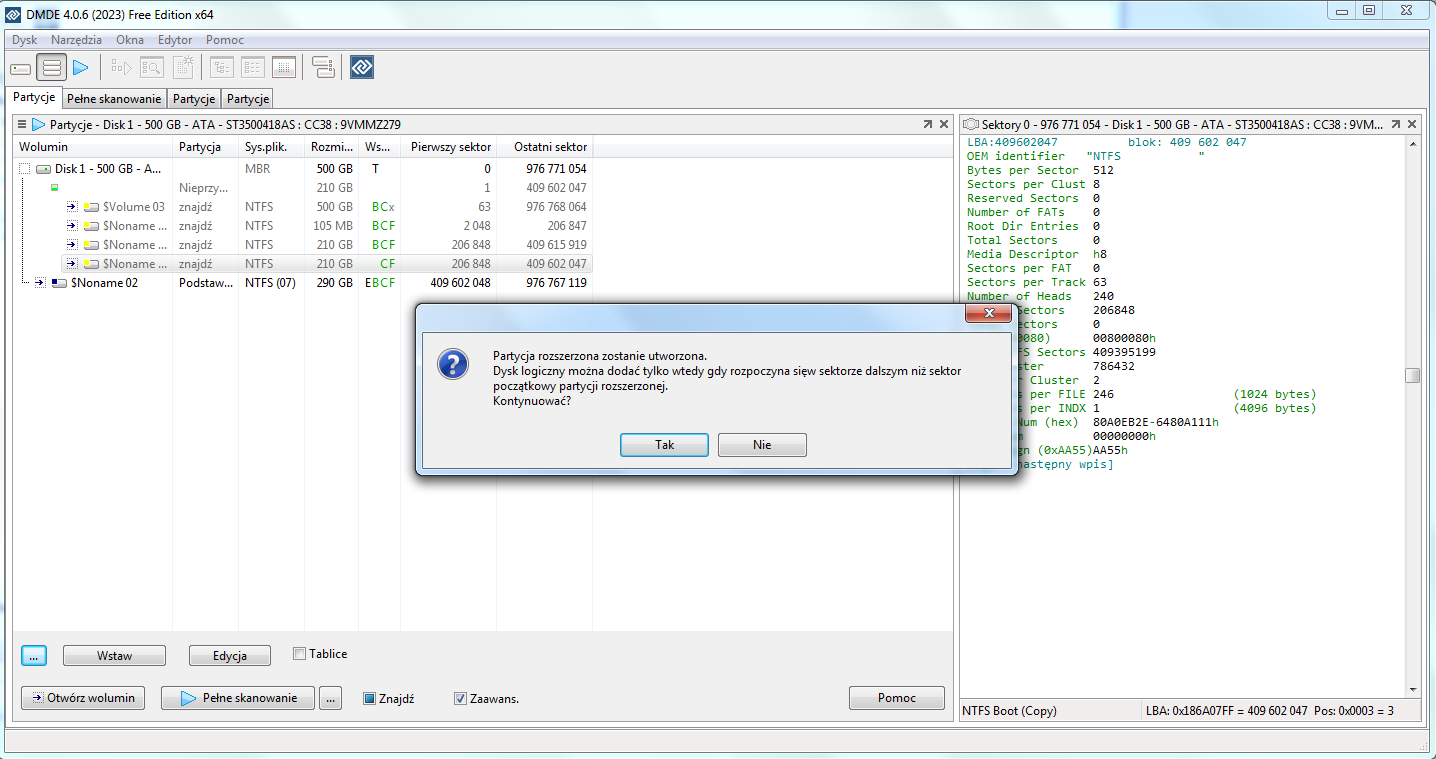
Task: Click the arrow box beside $Volume 03
Action: tap(72, 207)
